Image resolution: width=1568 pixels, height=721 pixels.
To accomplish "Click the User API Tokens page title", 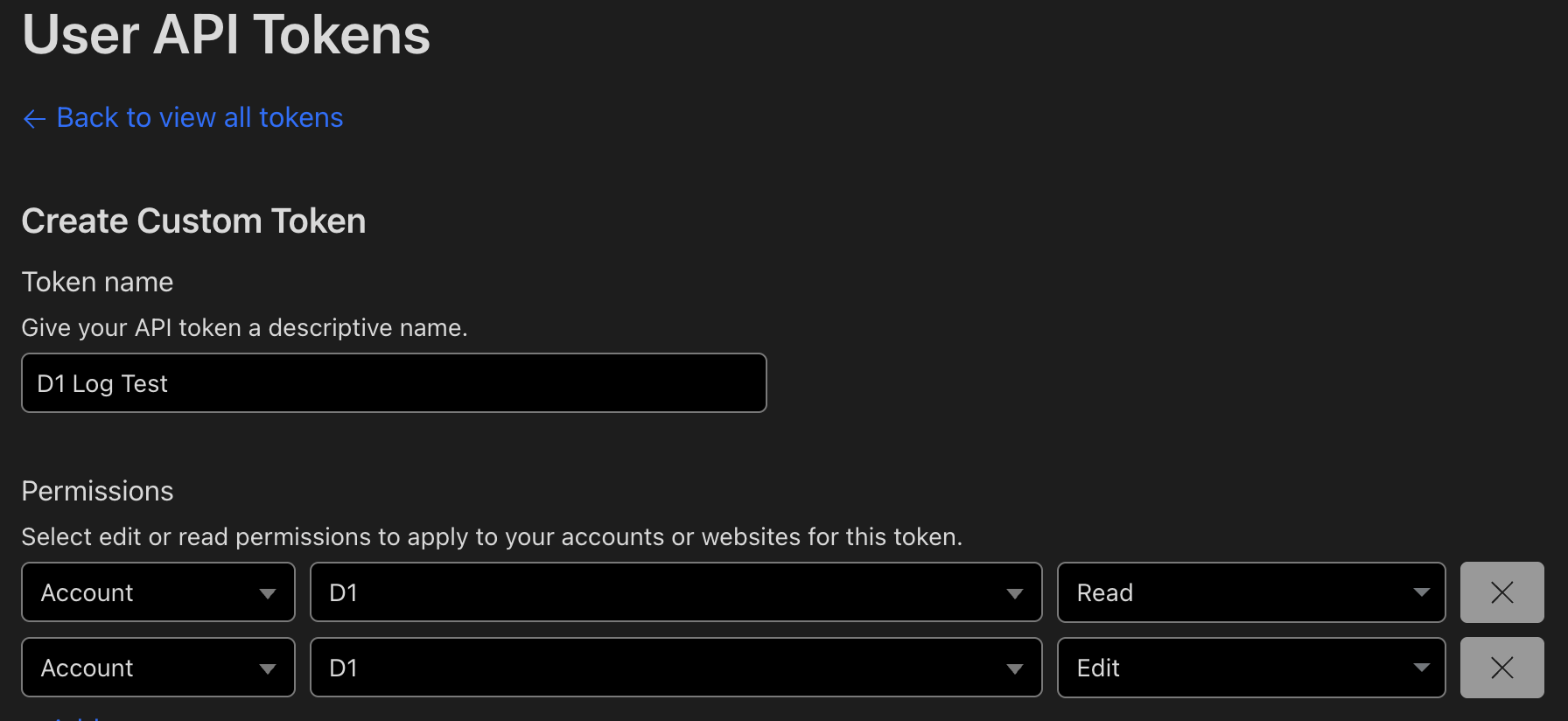I will 226,35.
